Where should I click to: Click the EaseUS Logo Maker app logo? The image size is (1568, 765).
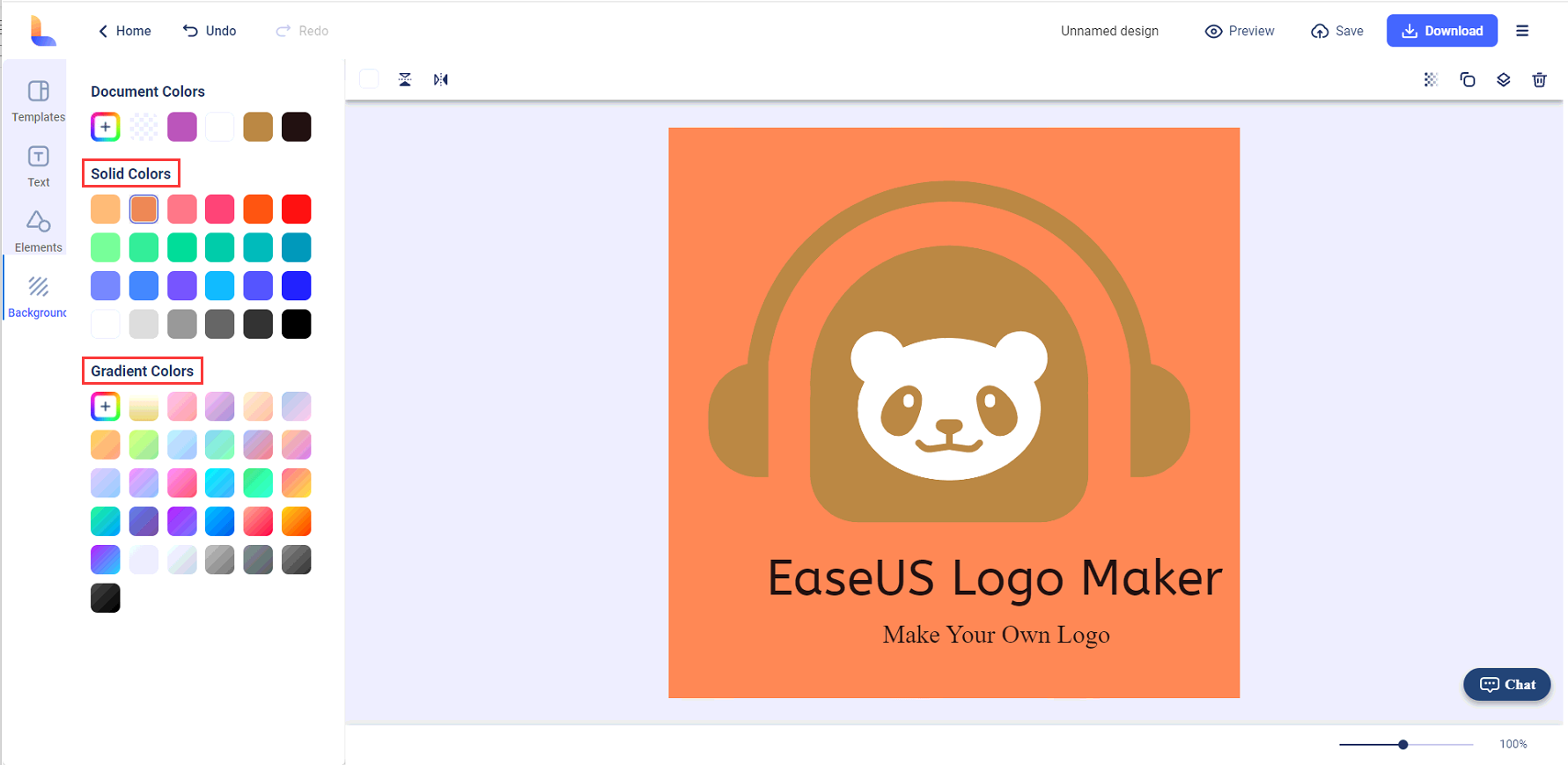(x=41, y=31)
